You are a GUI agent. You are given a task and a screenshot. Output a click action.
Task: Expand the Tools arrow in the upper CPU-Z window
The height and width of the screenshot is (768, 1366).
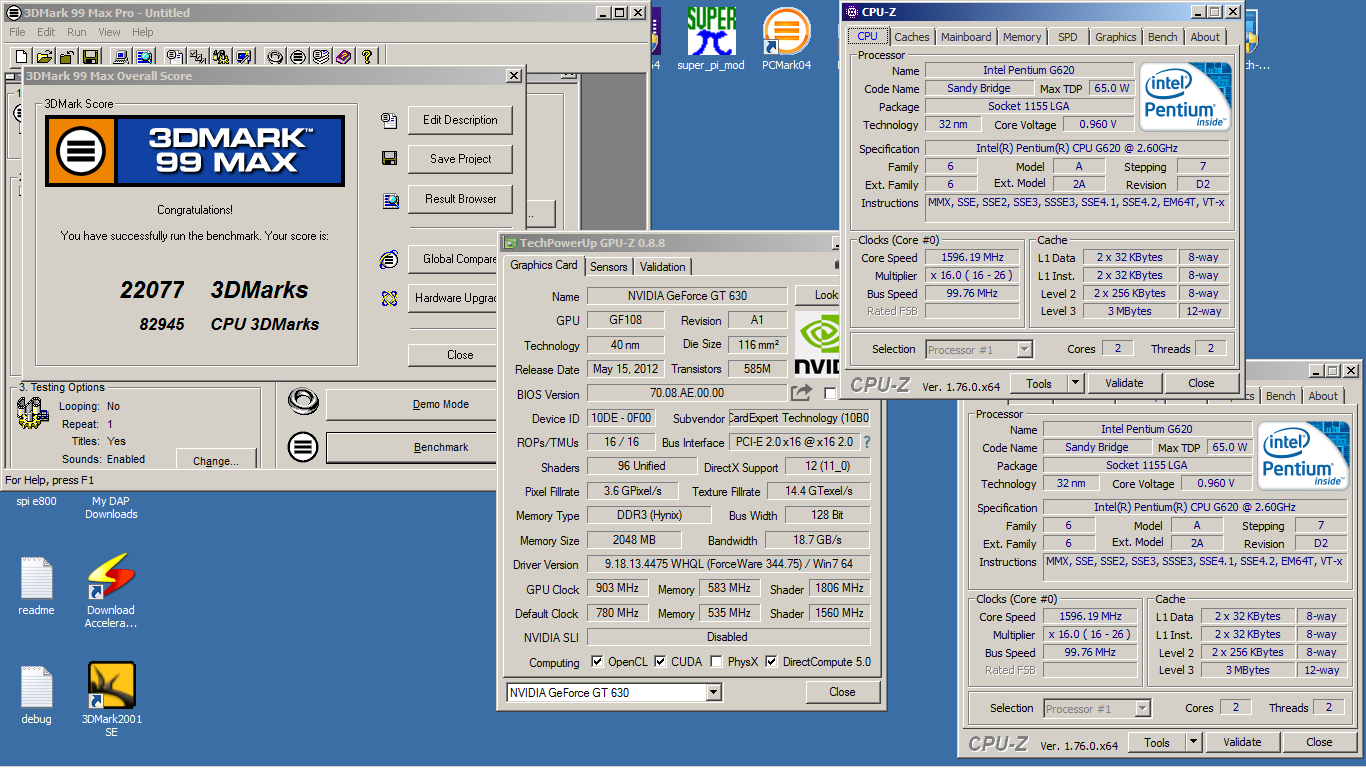(x=1075, y=383)
